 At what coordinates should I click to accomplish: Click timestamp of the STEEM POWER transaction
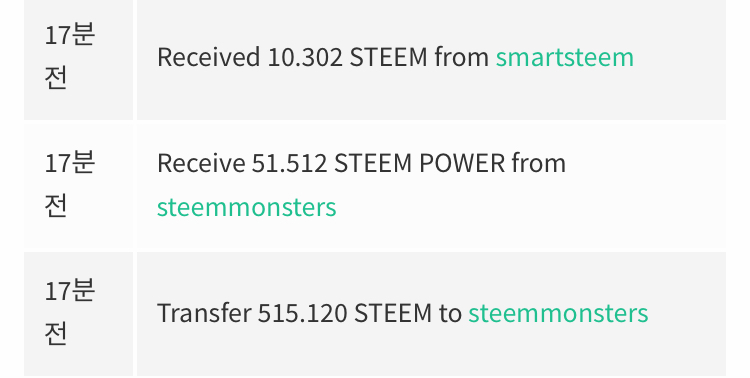tap(69, 184)
